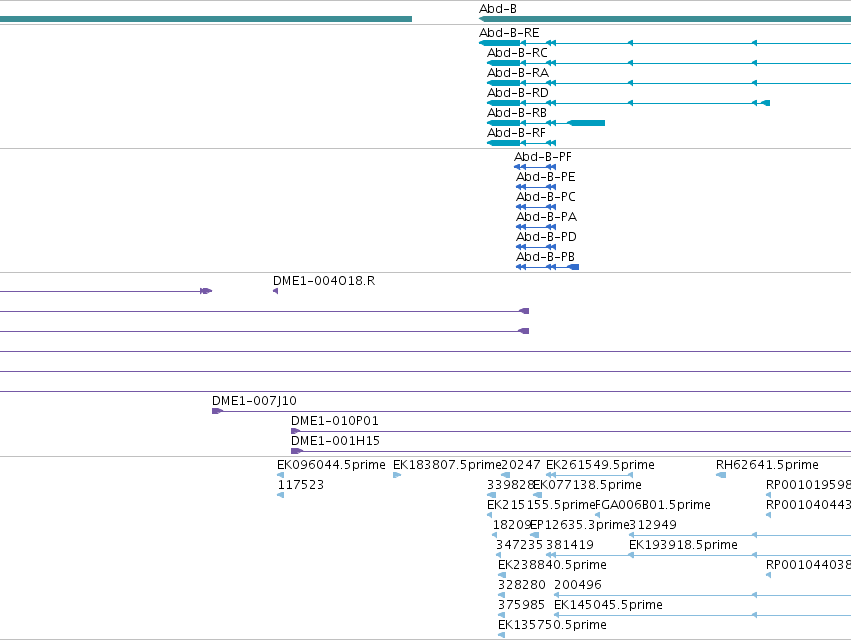Click the DME1-004O18.R arrow glyph
This screenshot has height=640, width=851.
click(x=276, y=292)
